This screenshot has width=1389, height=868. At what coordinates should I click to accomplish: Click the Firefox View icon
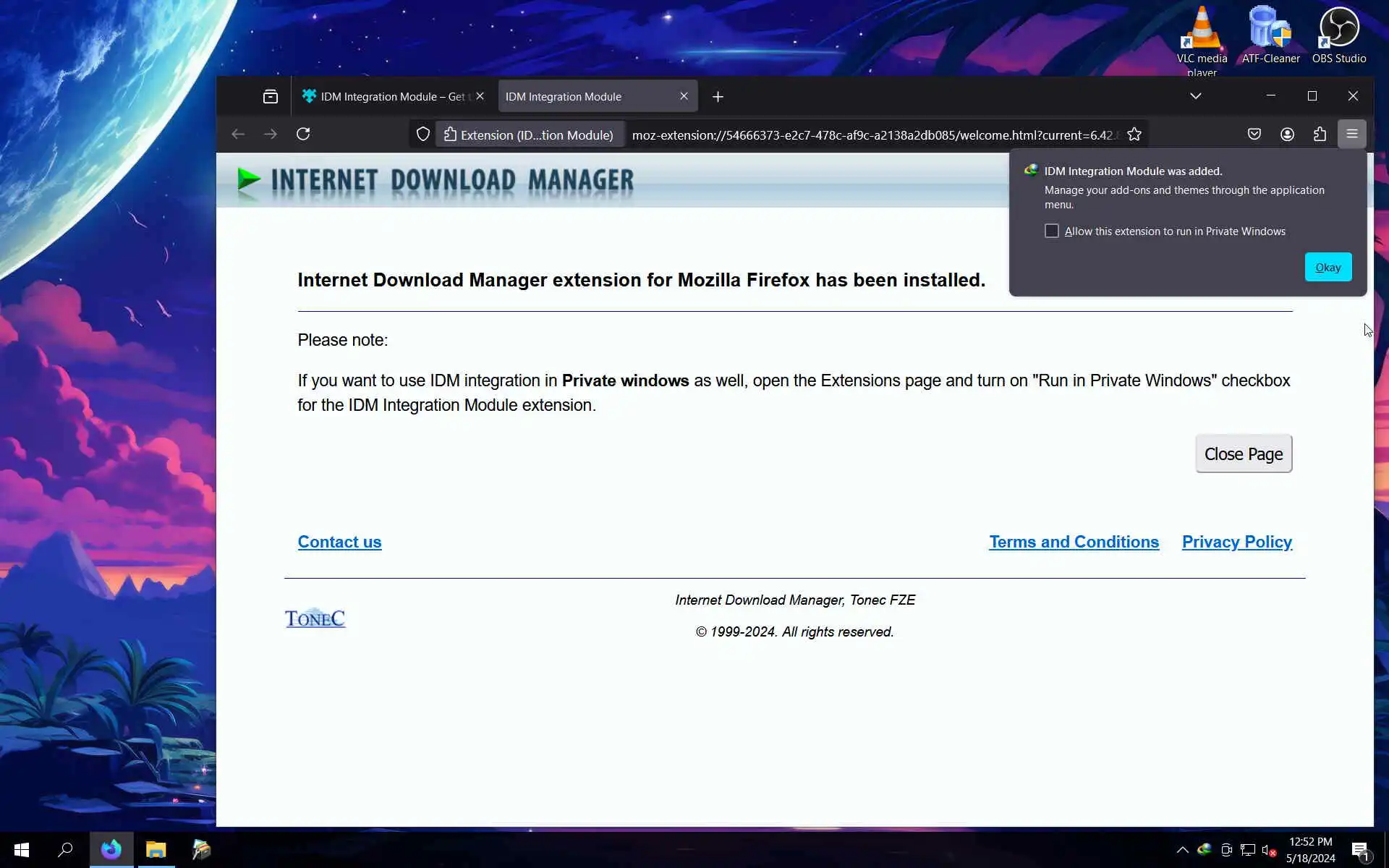pos(270,96)
